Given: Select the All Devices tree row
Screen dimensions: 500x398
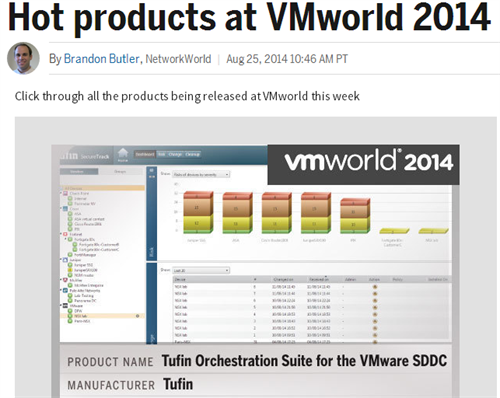Looking at the screenshot, I should 102,188.
